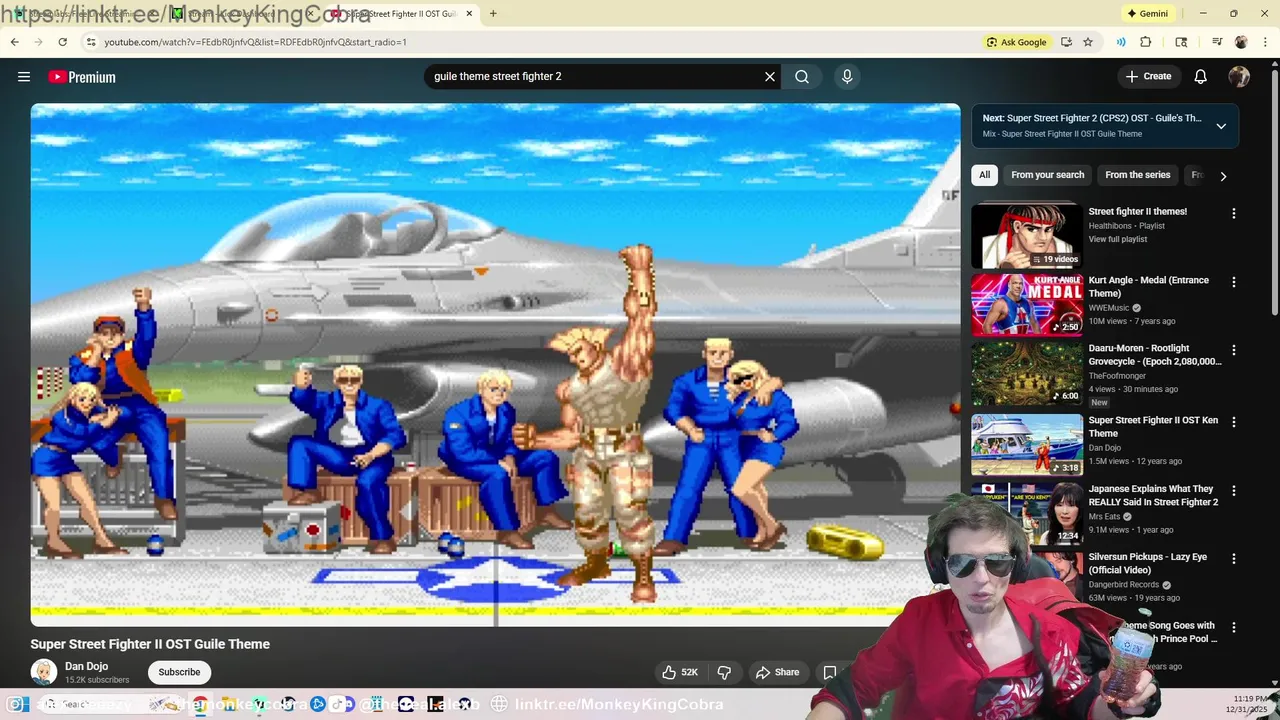The height and width of the screenshot is (720, 1280).
Task: Select From your search chip
Action: pos(1047,175)
